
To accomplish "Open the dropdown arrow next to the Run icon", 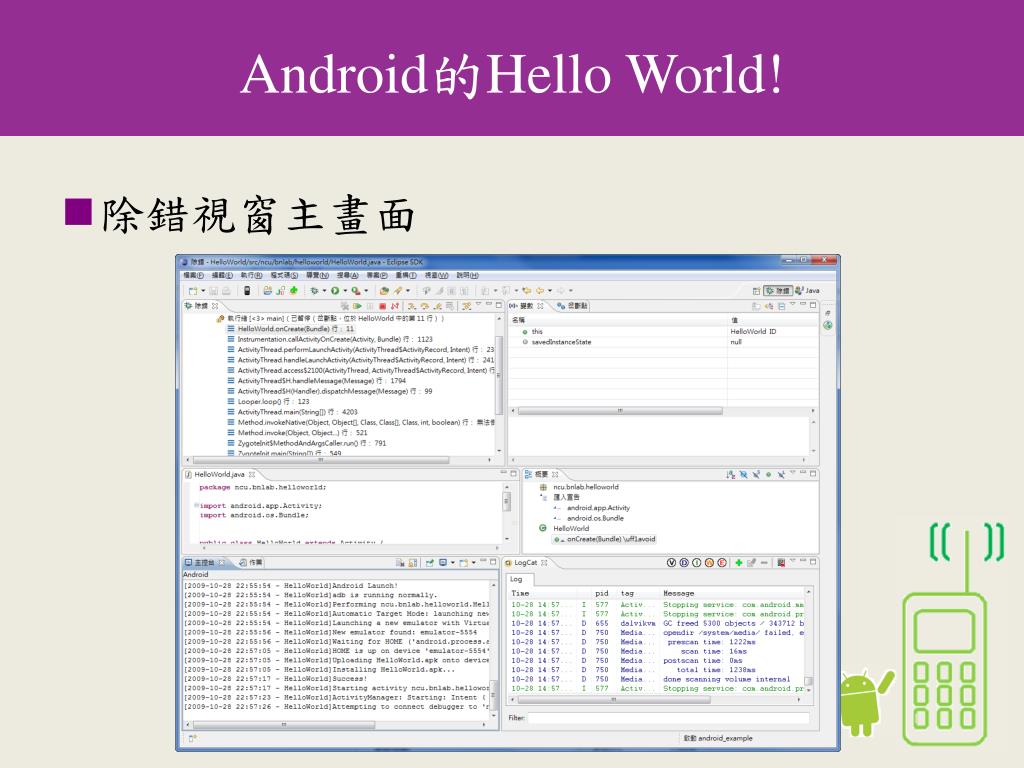I will coord(345,291).
